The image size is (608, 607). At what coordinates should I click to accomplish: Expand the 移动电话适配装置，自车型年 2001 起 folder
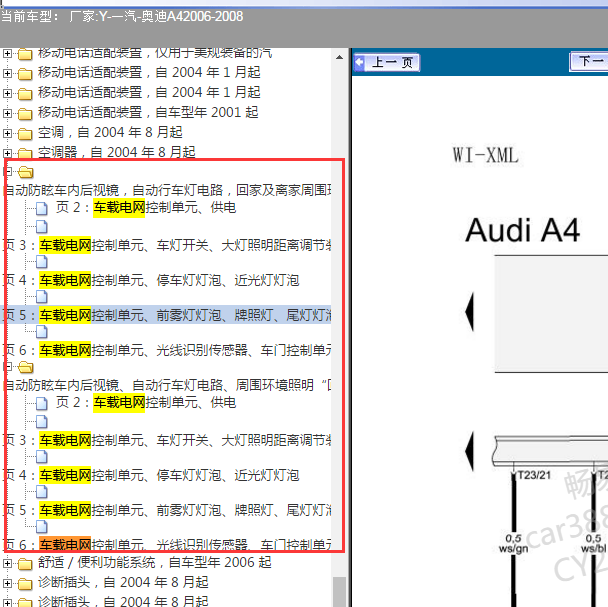(7, 113)
